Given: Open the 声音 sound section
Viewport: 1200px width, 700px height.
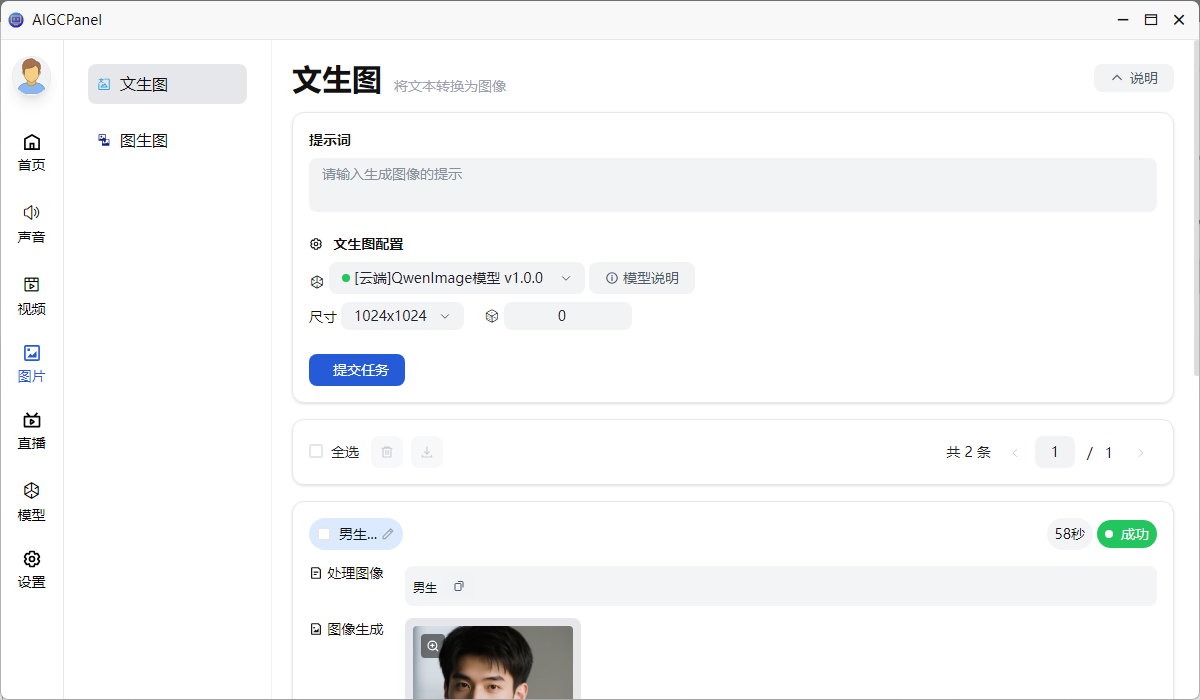Looking at the screenshot, I should point(32,224).
